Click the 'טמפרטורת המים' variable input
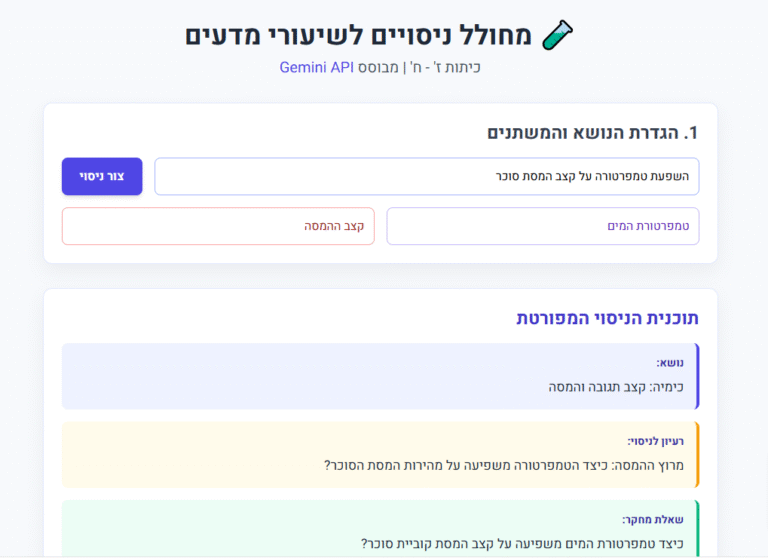Screen dimensions: 768x558 point(542,226)
